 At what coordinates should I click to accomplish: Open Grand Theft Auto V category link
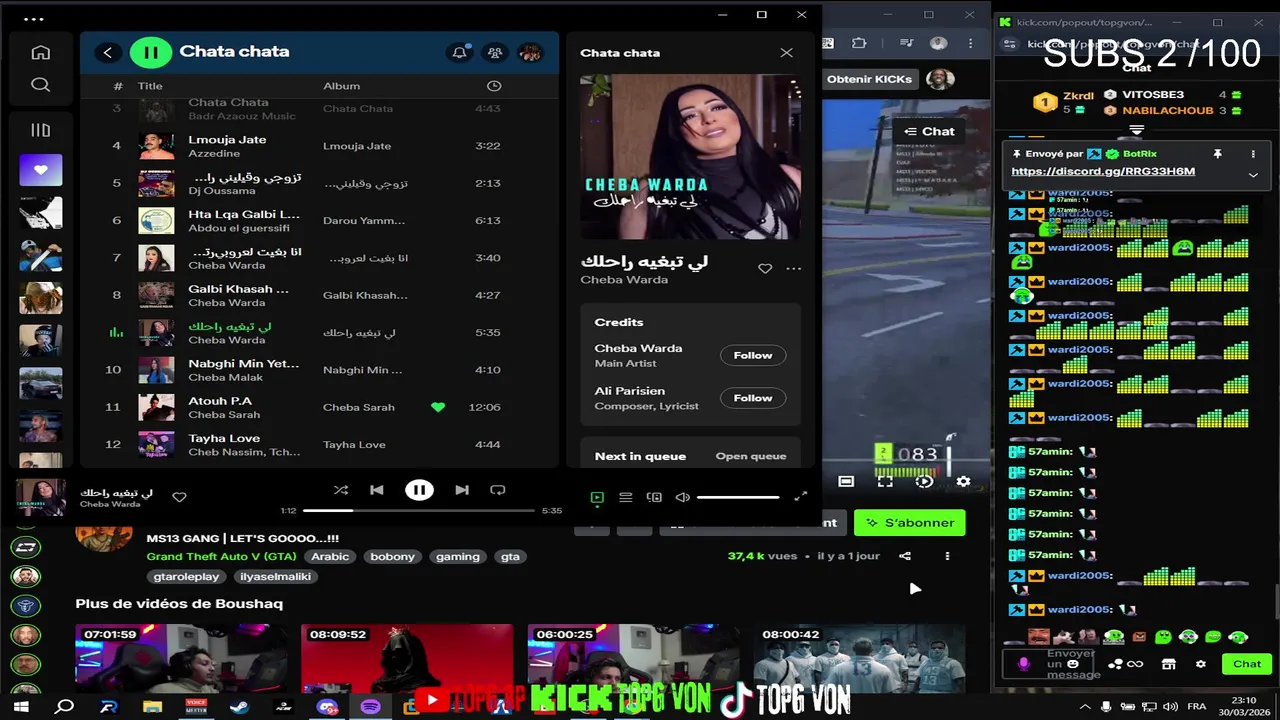coord(221,557)
